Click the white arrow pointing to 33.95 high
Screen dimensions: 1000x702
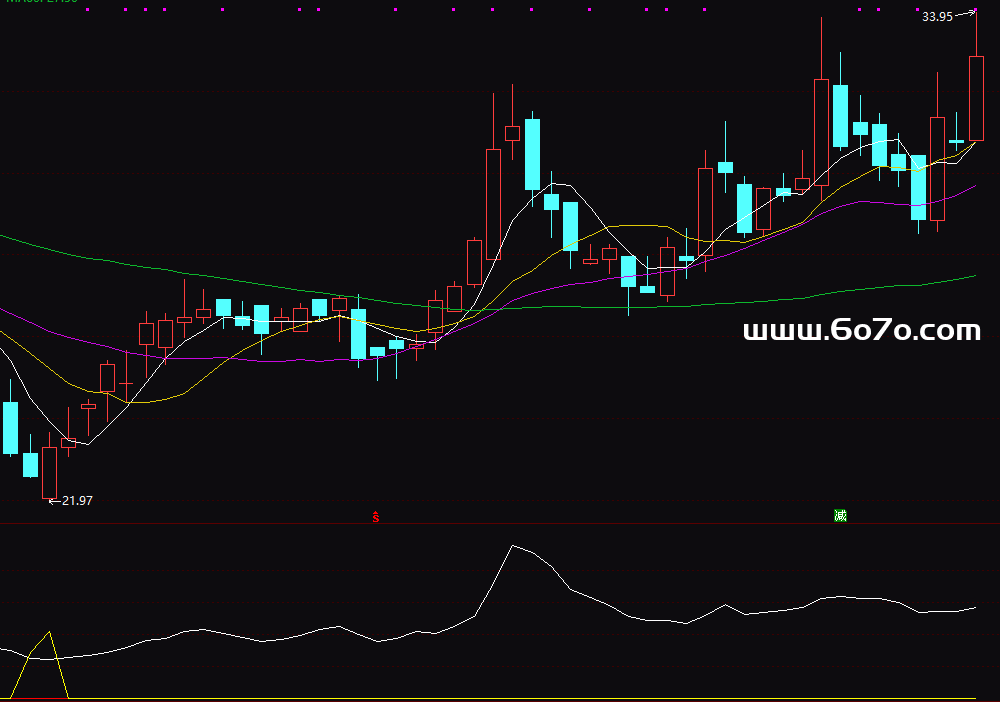click(x=965, y=14)
